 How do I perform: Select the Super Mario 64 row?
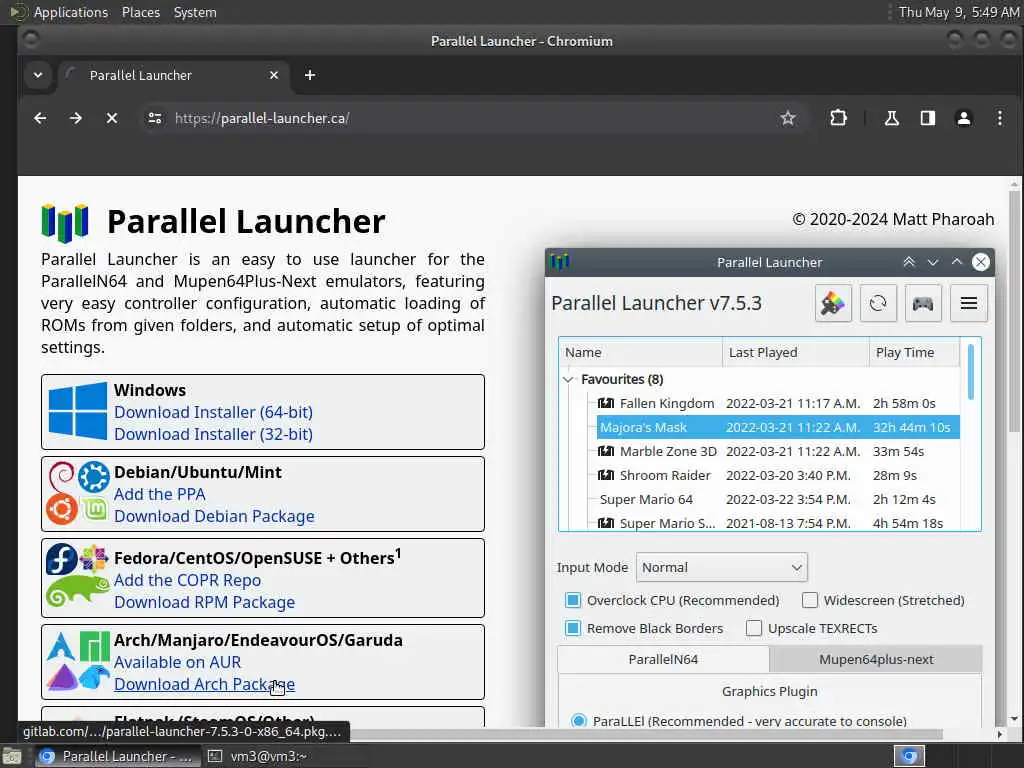[778, 500]
